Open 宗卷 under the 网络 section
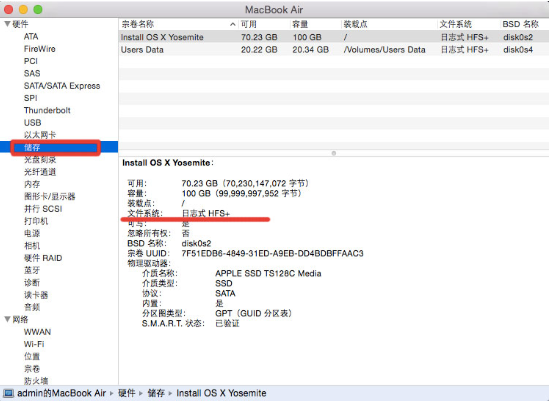This screenshot has height=401, width=550. coord(32,369)
